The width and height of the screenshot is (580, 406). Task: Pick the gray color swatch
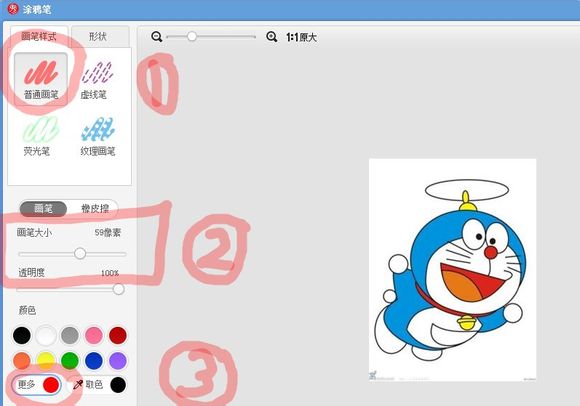pyautogui.click(x=70, y=336)
